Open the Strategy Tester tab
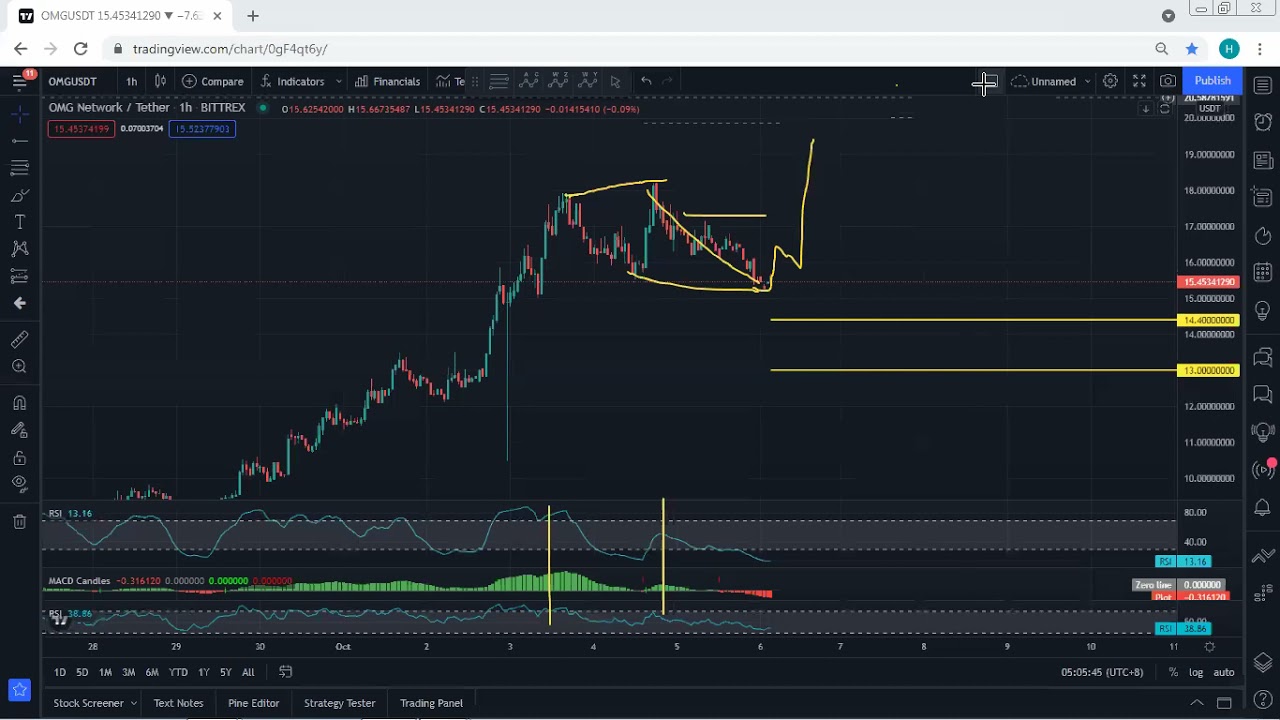Image resolution: width=1280 pixels, height=720 pixels. pos(339,703)
